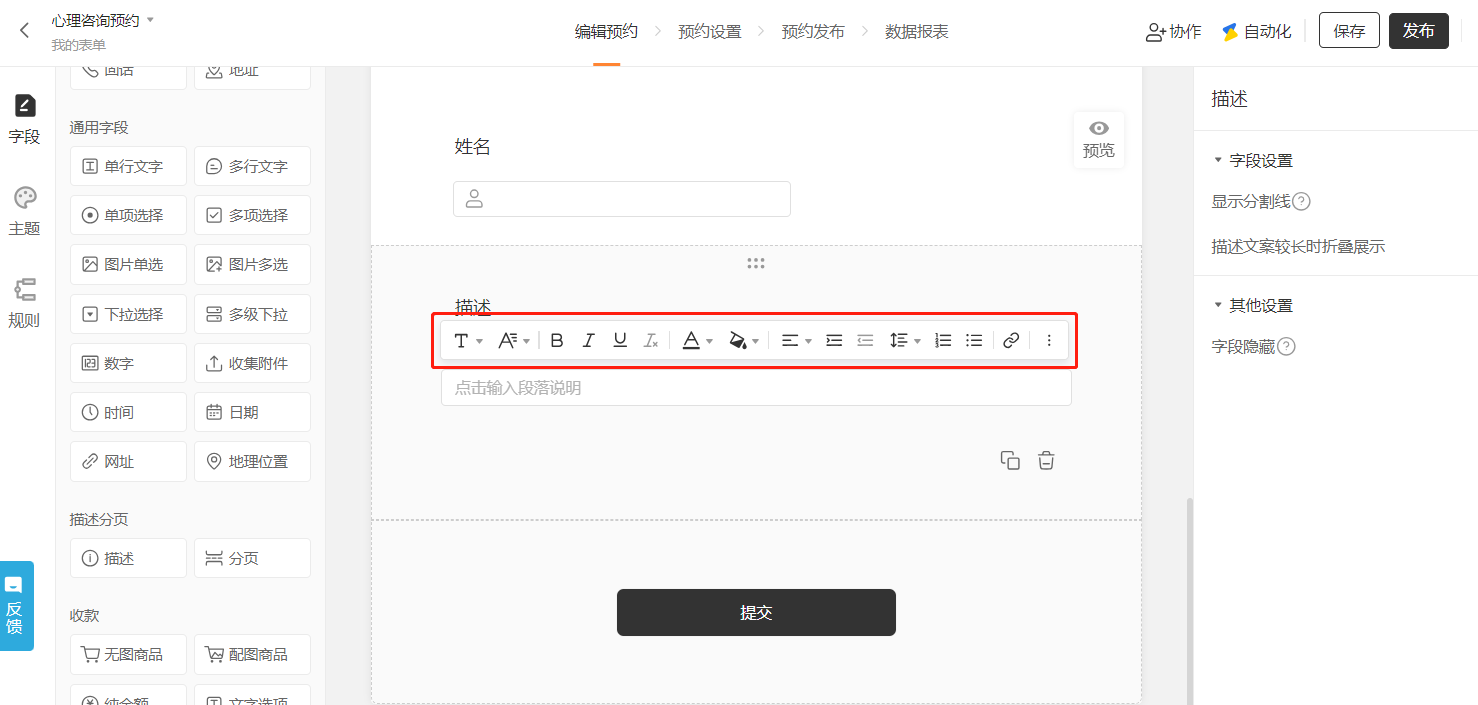Add a 收集附件 field

(252, 363)
